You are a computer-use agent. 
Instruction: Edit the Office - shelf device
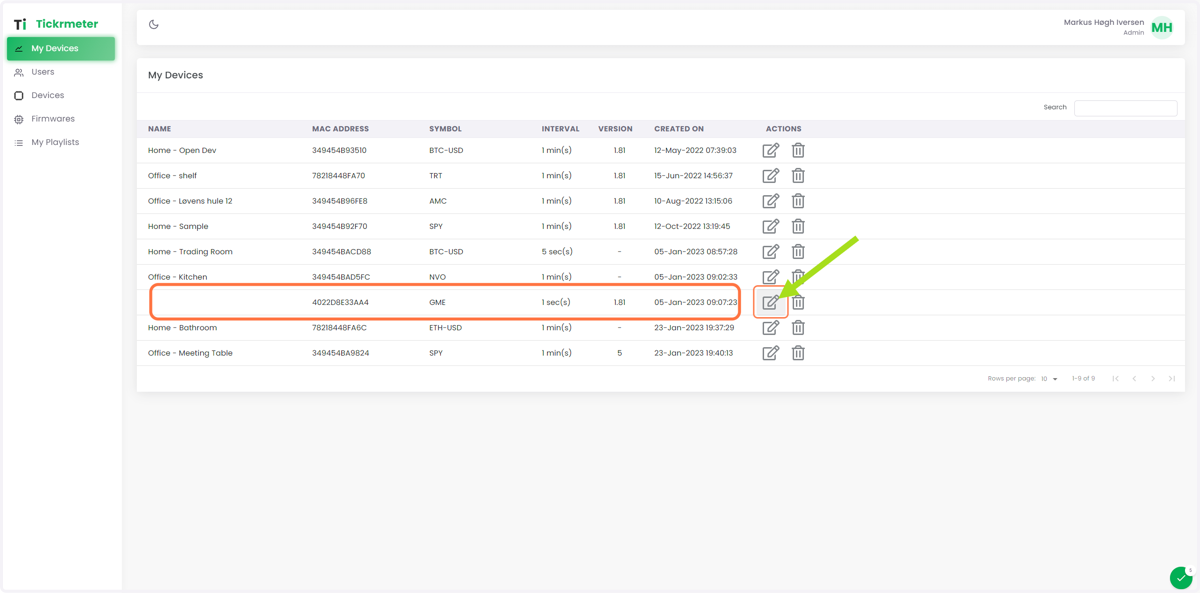click(771, 176)
